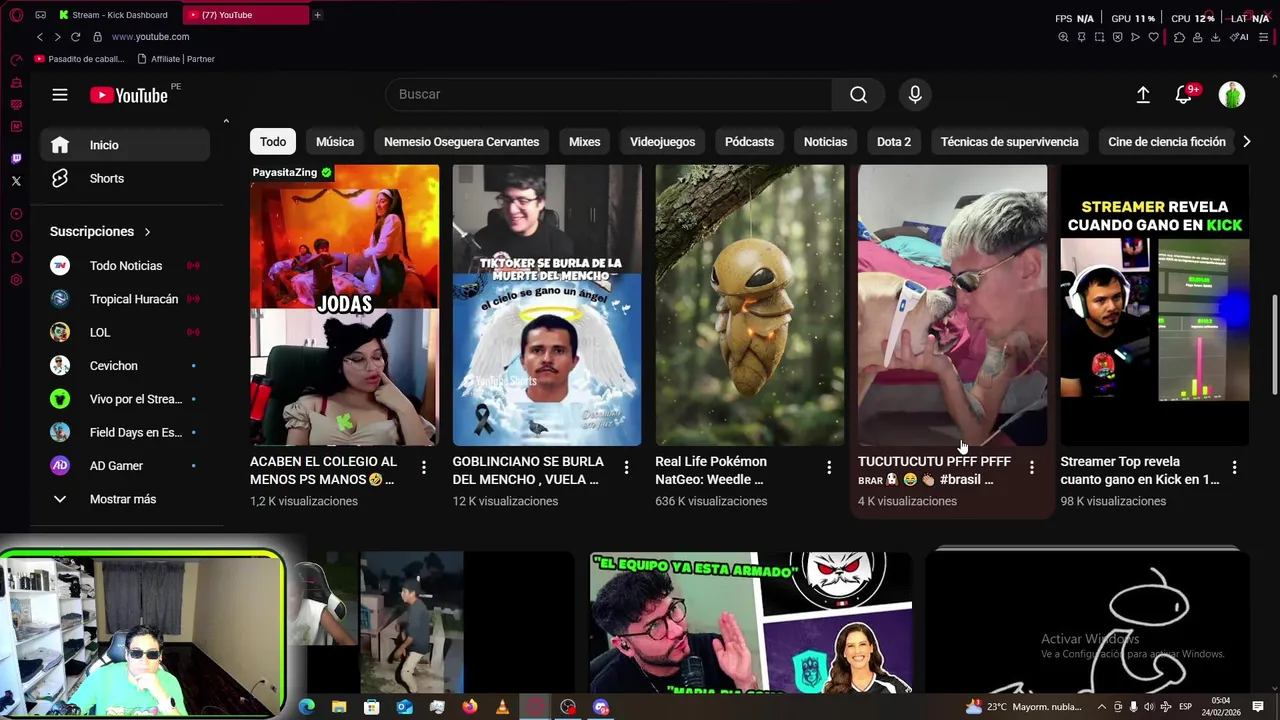The width and height of the screenshot is (1280, 720).
Task: Open Affiliate | Partner bookmark
Action: coord(176,59)
